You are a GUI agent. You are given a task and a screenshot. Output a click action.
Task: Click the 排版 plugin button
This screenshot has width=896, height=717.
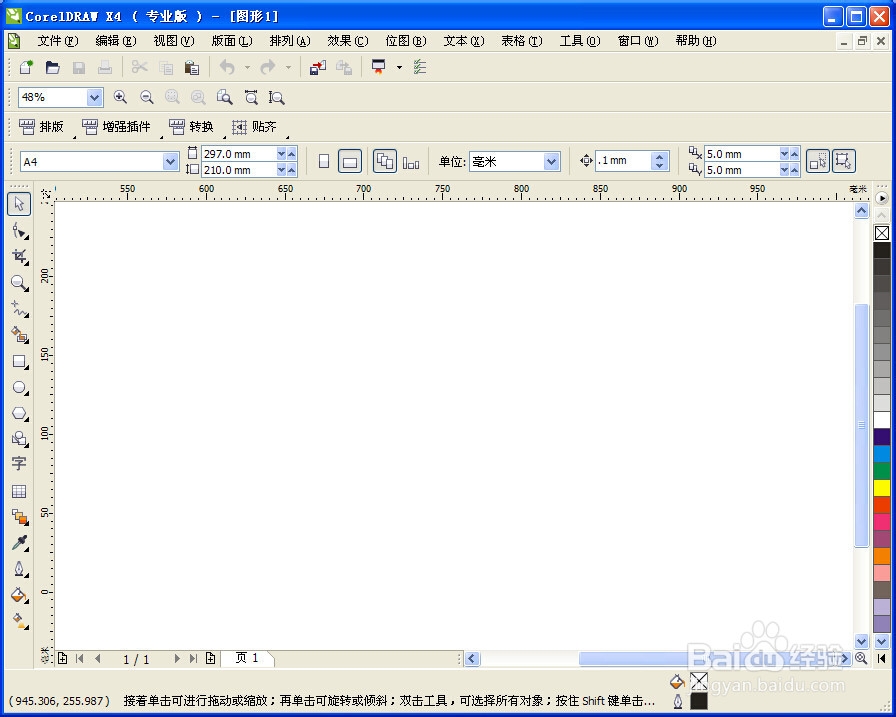41,127
